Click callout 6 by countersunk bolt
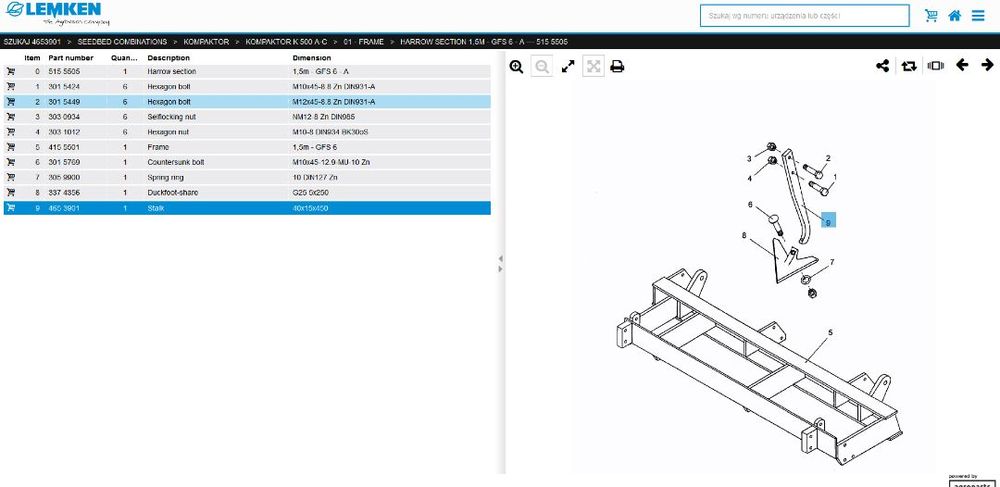 (x=750, y=205)
